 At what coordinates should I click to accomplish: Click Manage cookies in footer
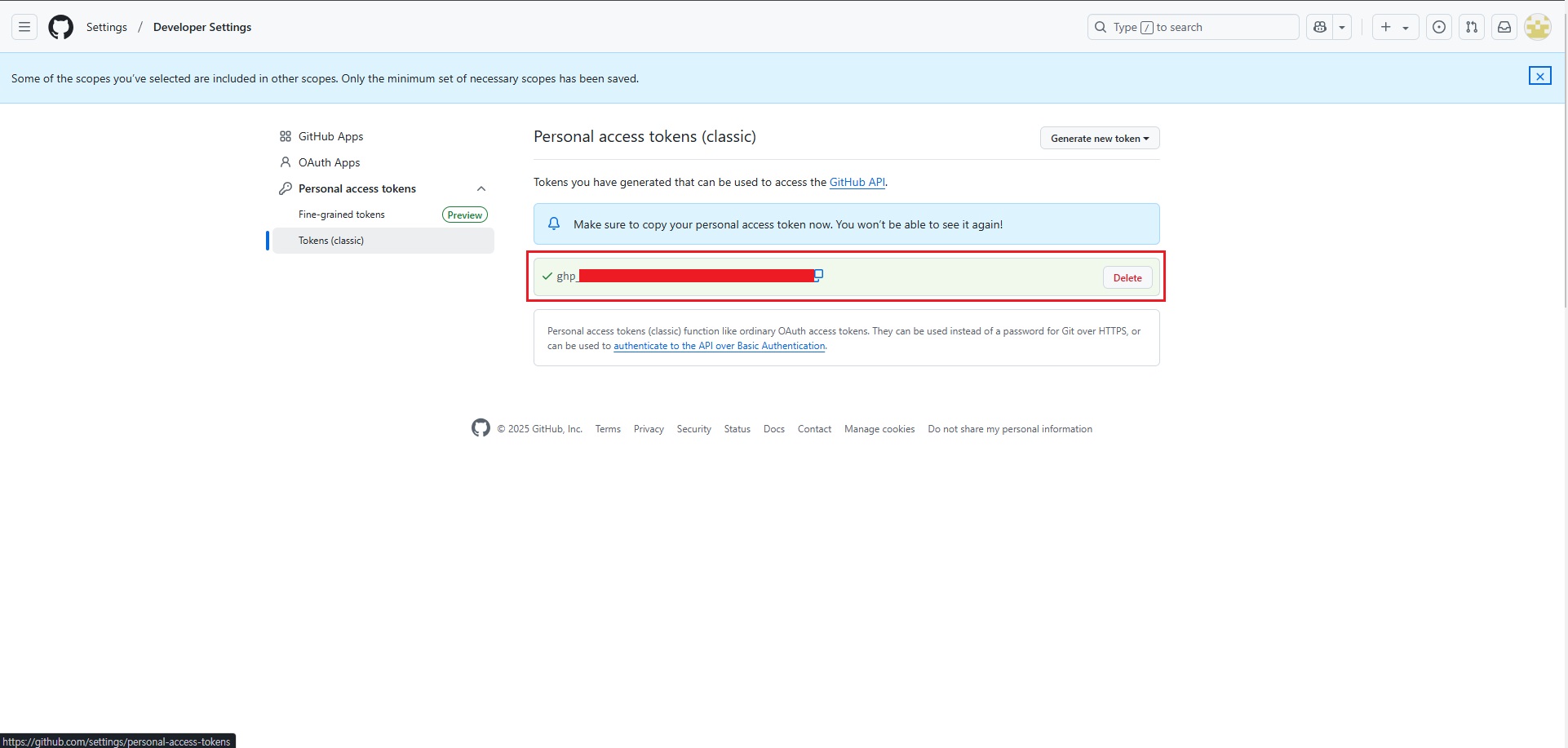click(x=879, y=429)
